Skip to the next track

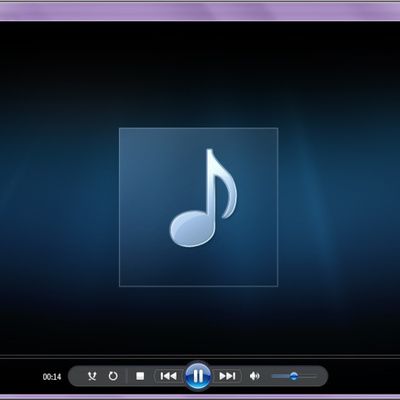(x=227, y=376)
